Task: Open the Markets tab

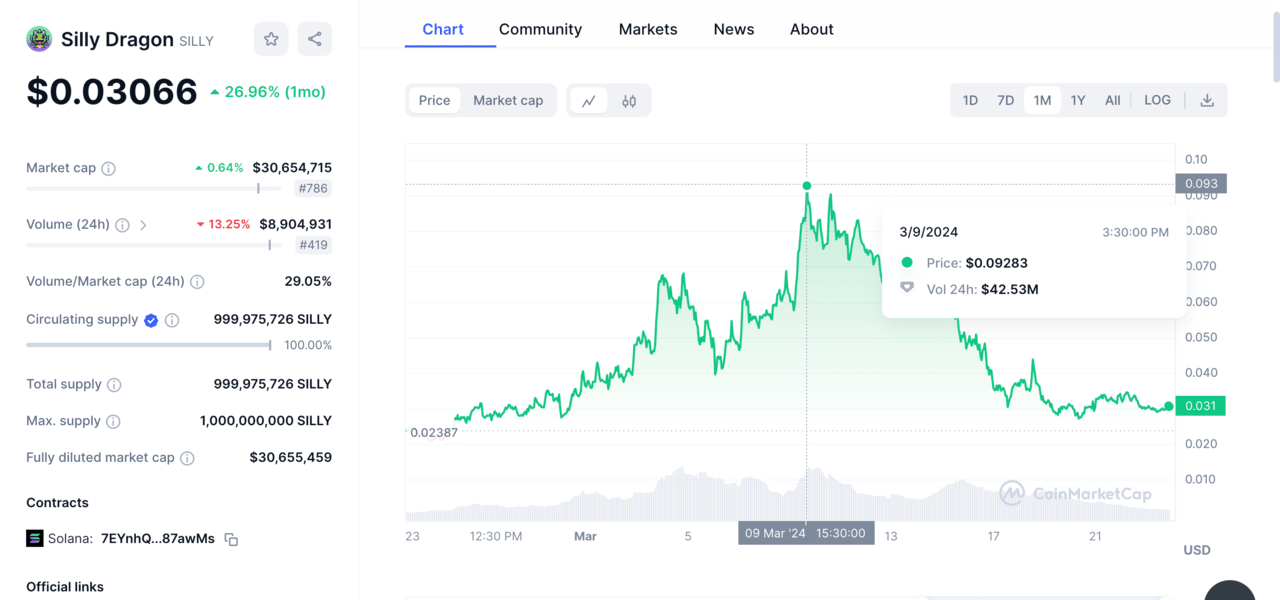Action: click(648, 29)
